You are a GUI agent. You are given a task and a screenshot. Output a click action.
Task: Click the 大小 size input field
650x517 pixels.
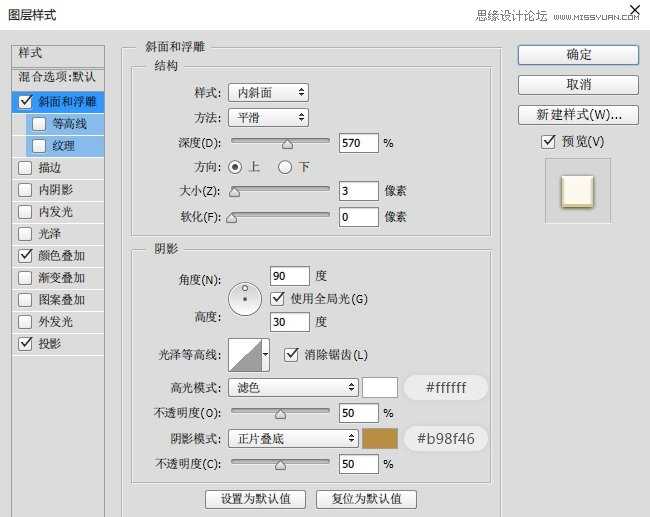tap(358, 191)
